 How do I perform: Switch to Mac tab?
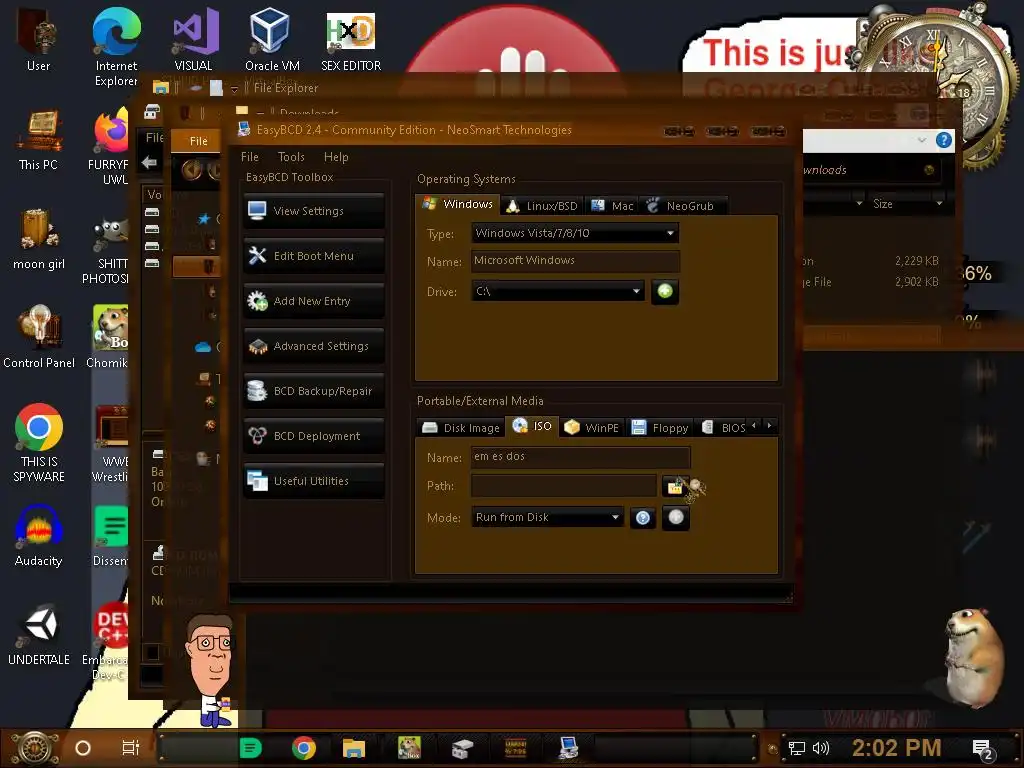(612, 206)
